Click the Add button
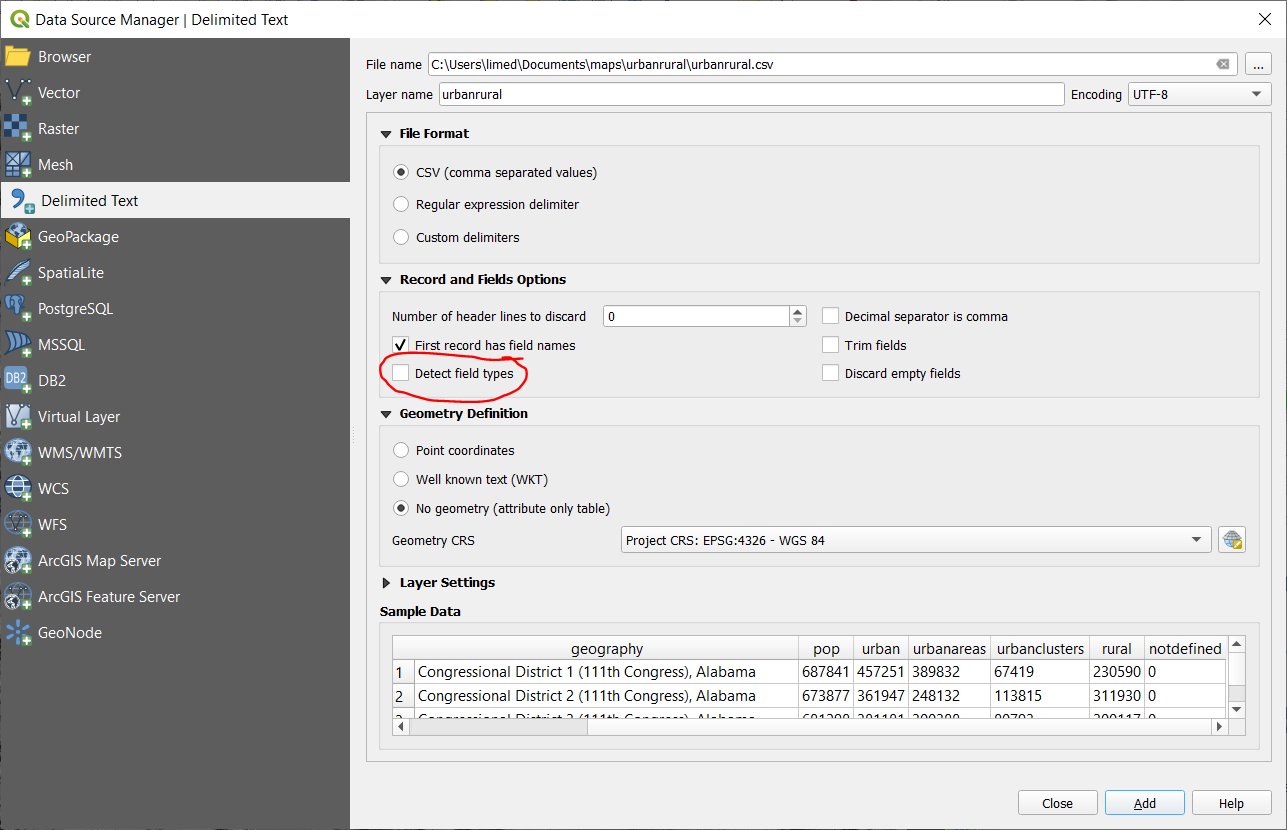Image resolution: width=1287 pixels, height=830 pixels. [1145, 803]
